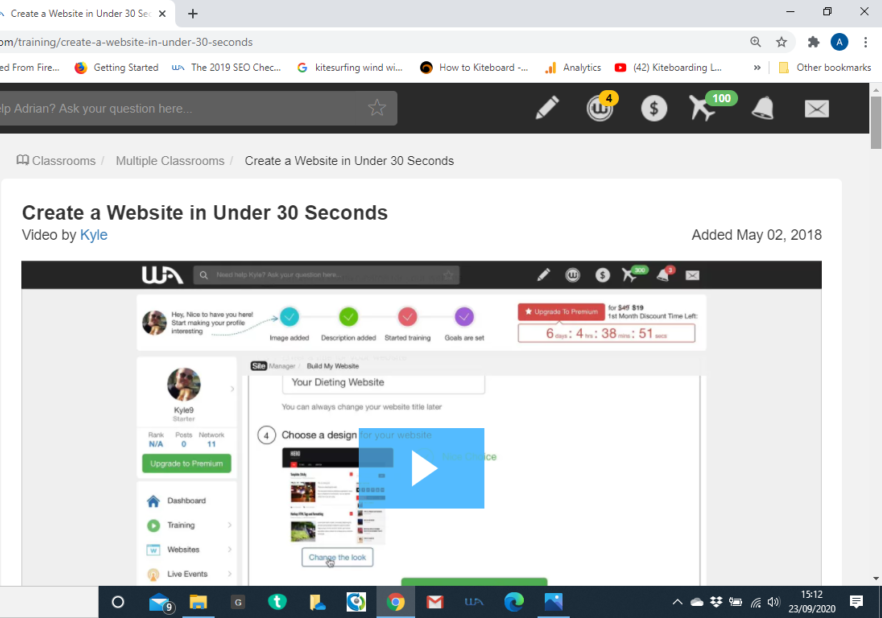Show hidden system tray icons

pyautogui.click(x=678, y=602)
